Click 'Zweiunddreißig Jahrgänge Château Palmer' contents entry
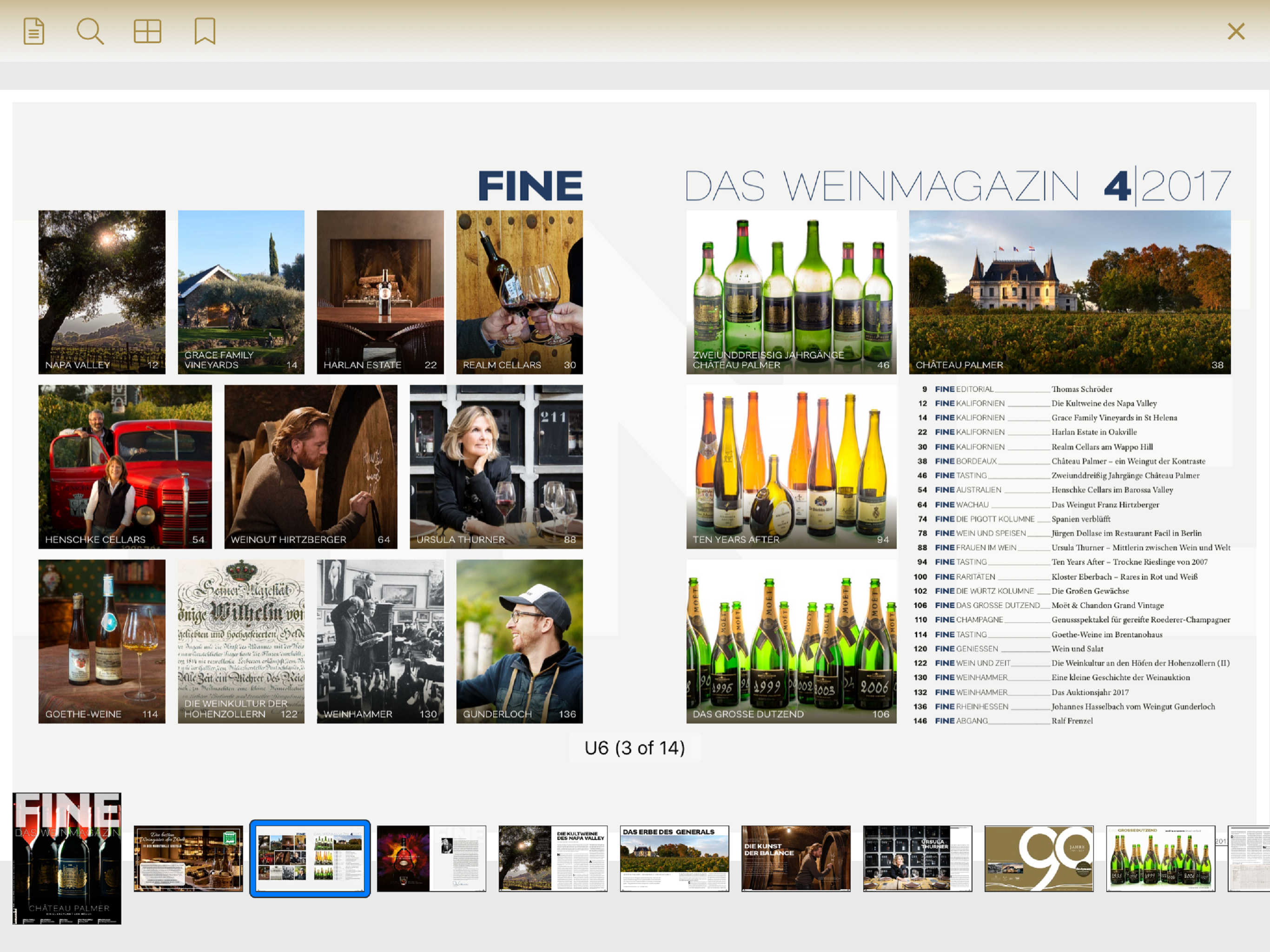This screenshot has width=1270, height=952. point(1125,476)
